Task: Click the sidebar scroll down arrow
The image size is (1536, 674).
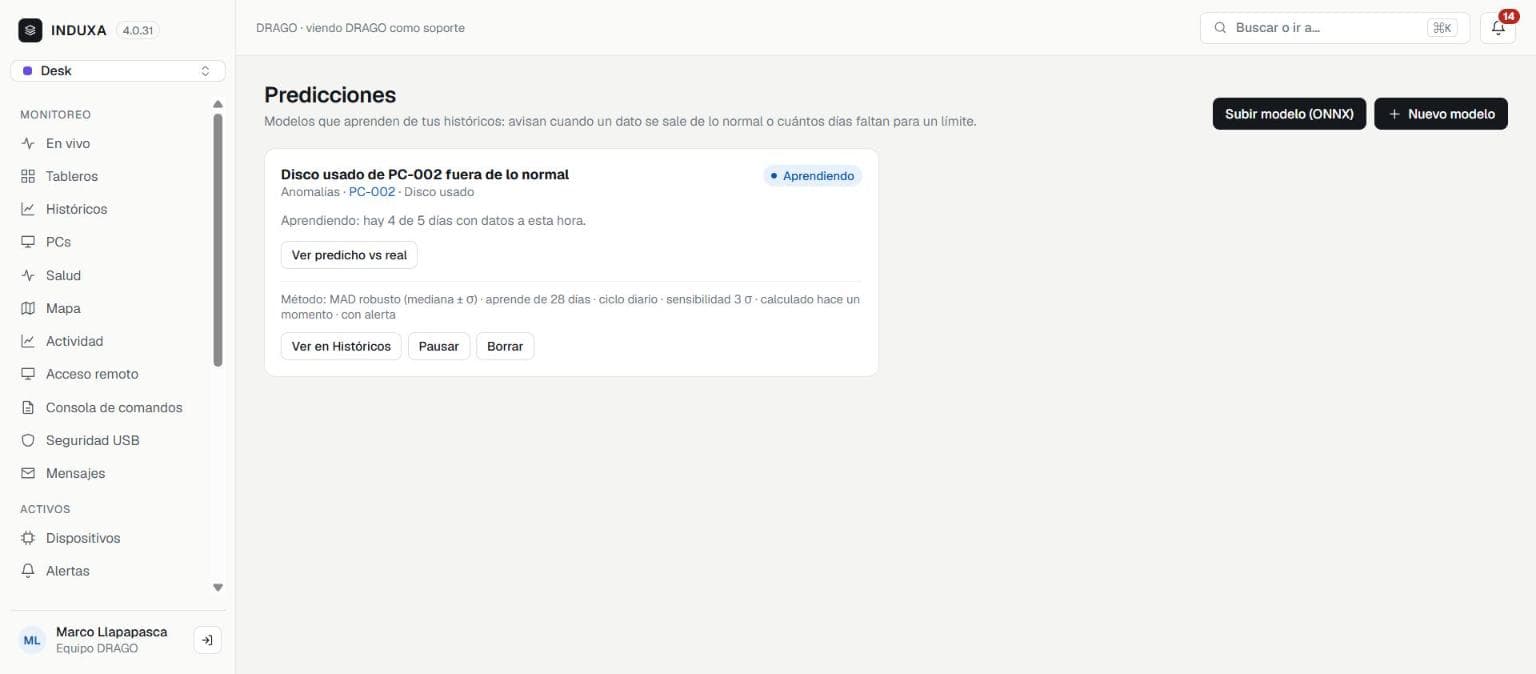Action: (x=218, y=588)
